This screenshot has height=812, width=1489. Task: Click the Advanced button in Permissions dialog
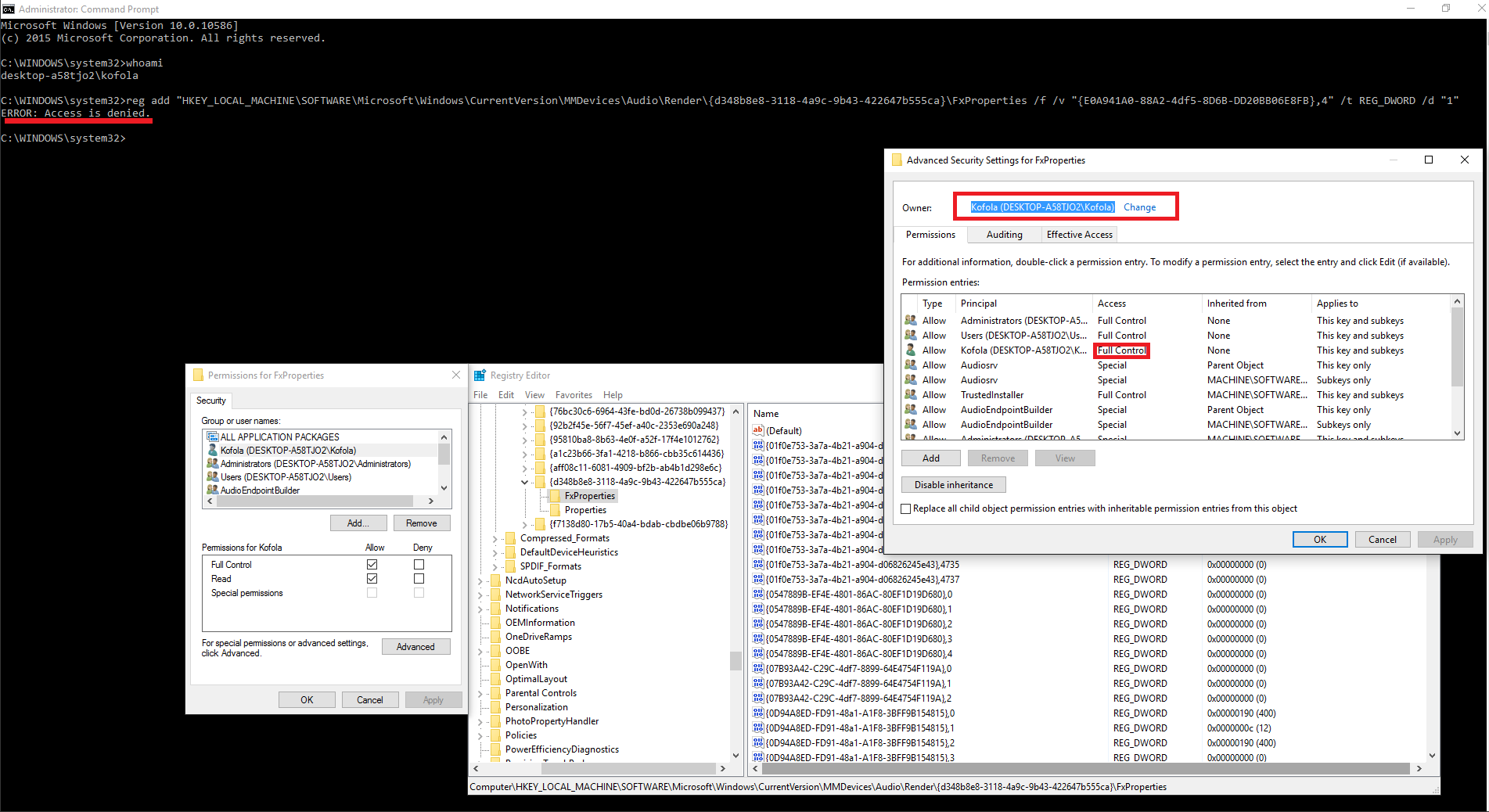tap(415, 647)
